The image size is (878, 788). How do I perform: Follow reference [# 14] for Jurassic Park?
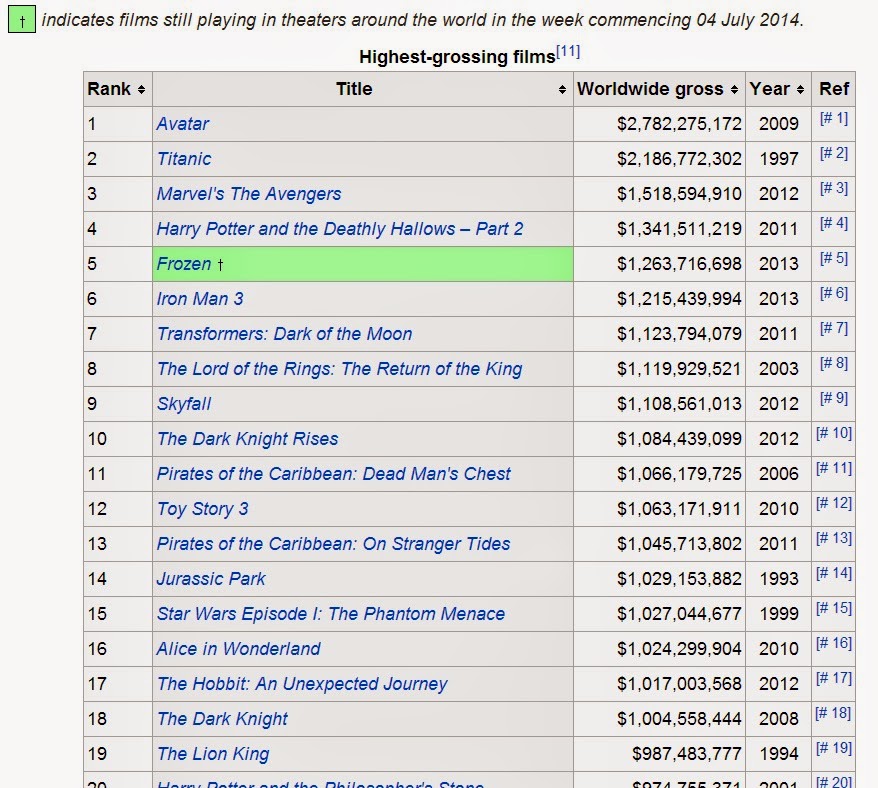pos(834,573)
